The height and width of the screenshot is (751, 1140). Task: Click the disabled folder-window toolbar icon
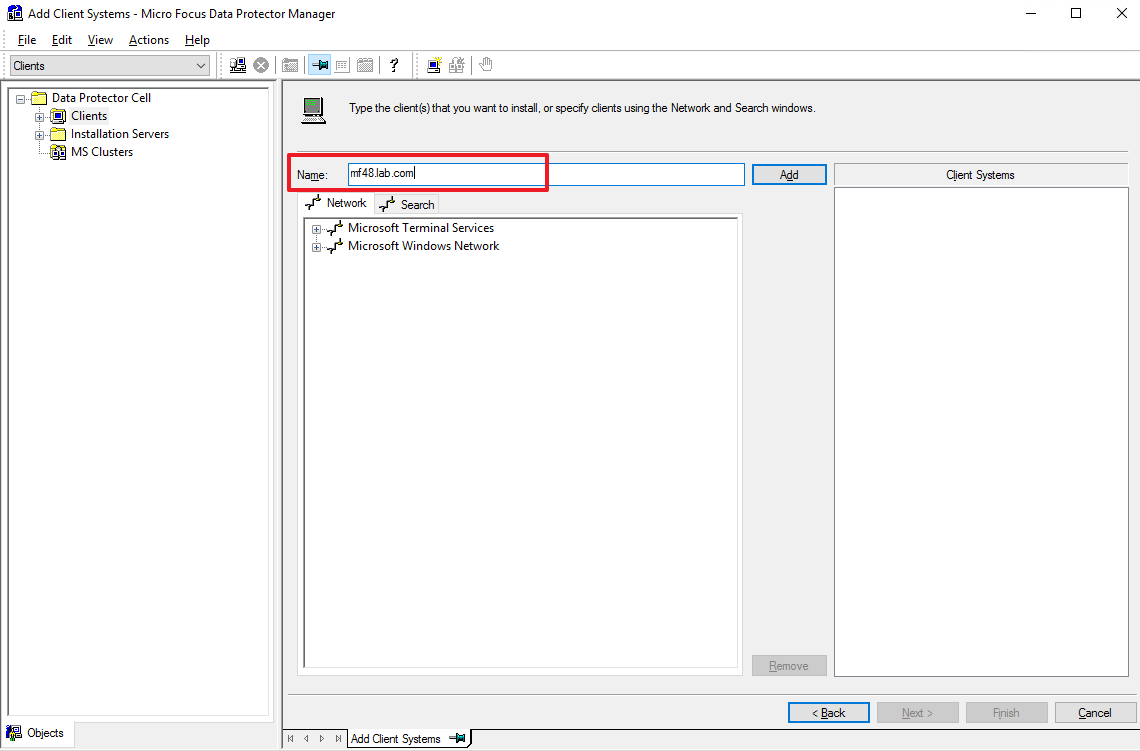click(290, 65)
